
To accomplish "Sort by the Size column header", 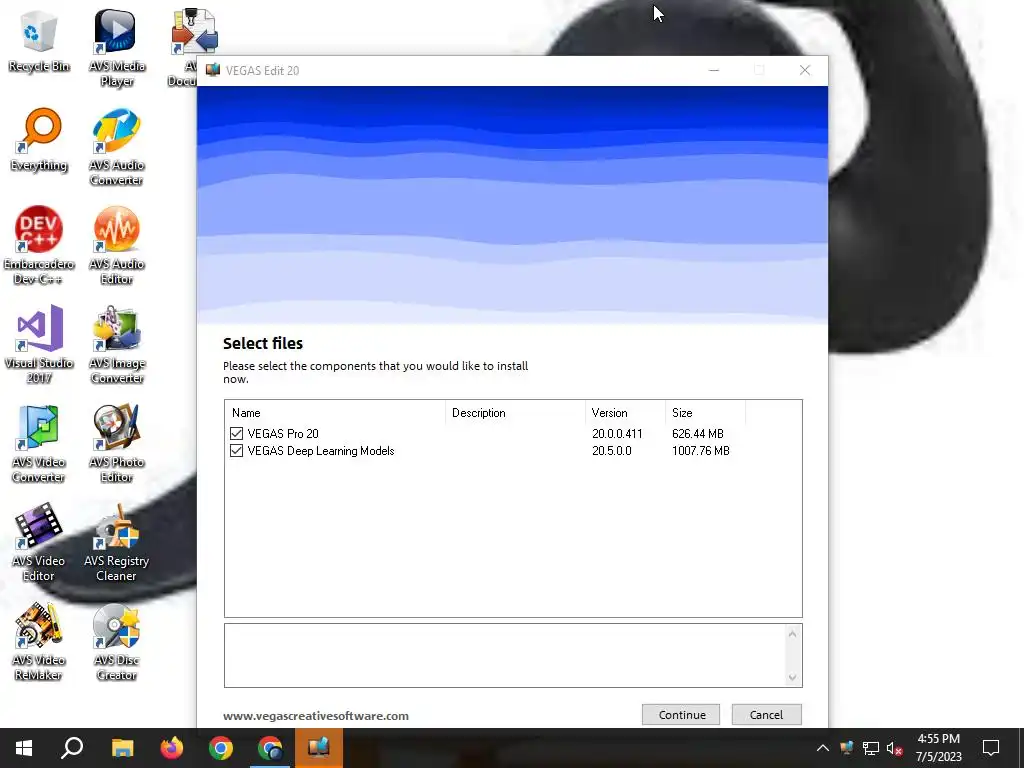I will [705, 413].
